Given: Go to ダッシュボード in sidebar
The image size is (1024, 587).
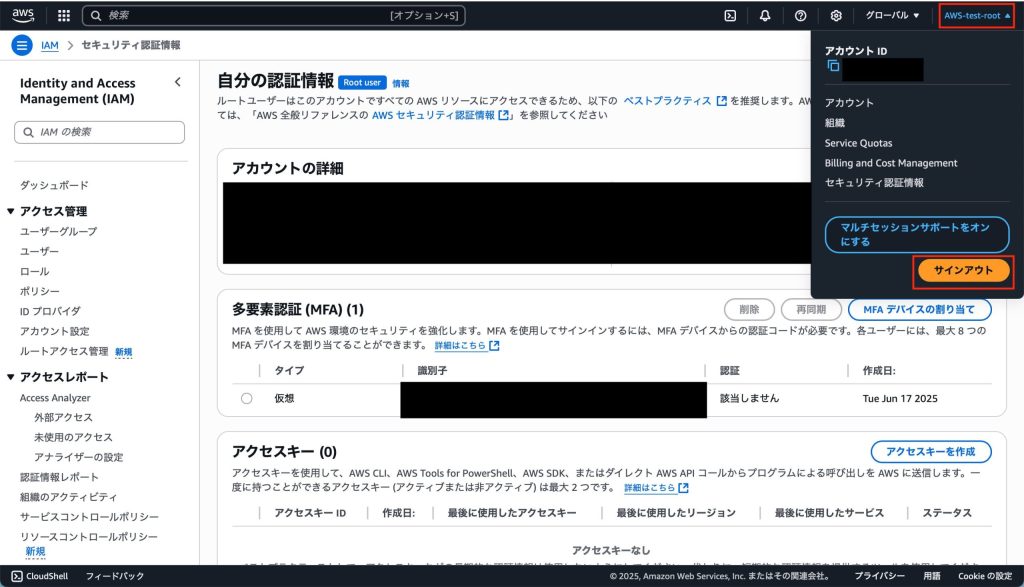Looking at the screenshot, I should pyautogui.click(x=54, y=185).
